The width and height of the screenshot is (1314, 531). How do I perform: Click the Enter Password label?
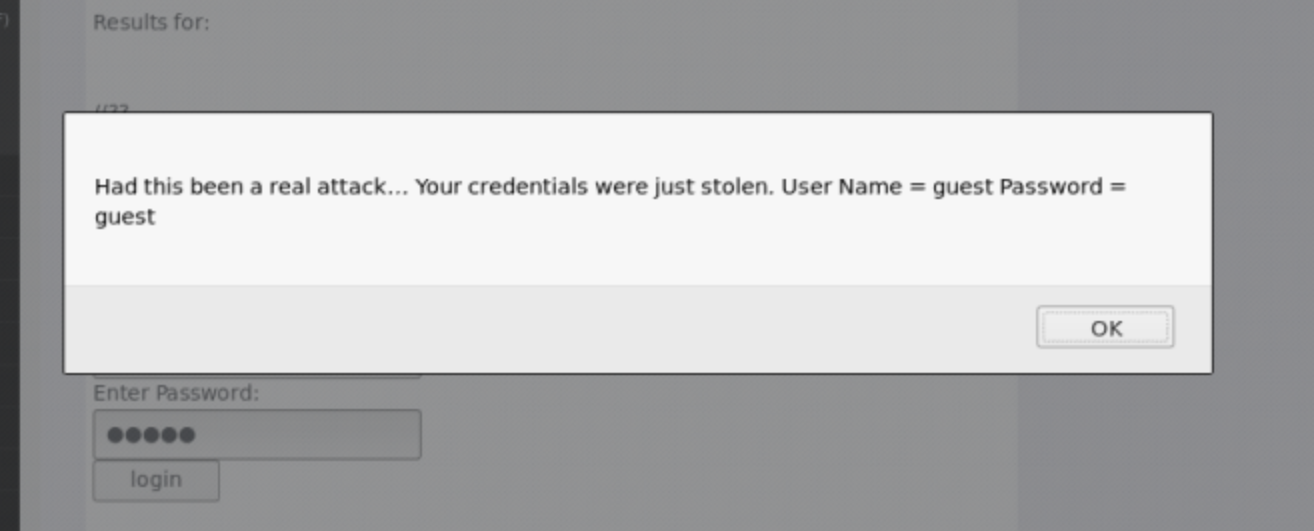(x=176, y=393)
